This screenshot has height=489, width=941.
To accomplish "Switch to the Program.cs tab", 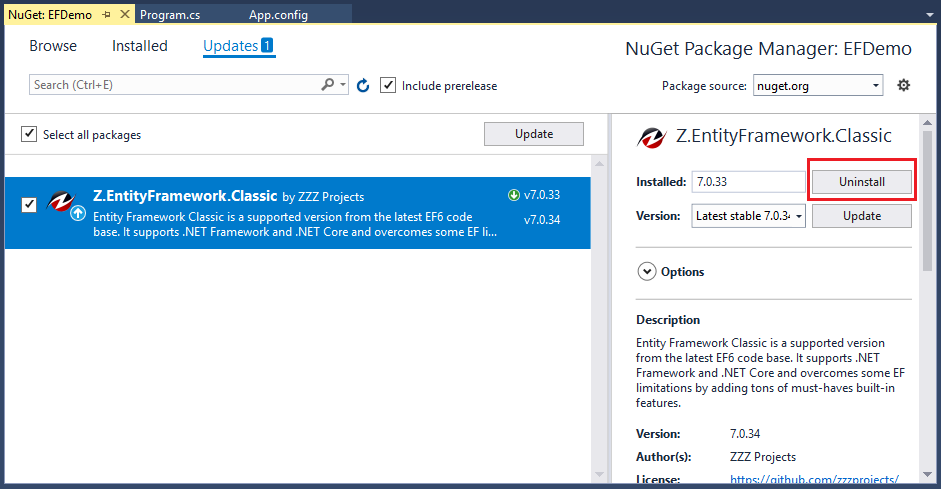I will click(x=170, y=14).
